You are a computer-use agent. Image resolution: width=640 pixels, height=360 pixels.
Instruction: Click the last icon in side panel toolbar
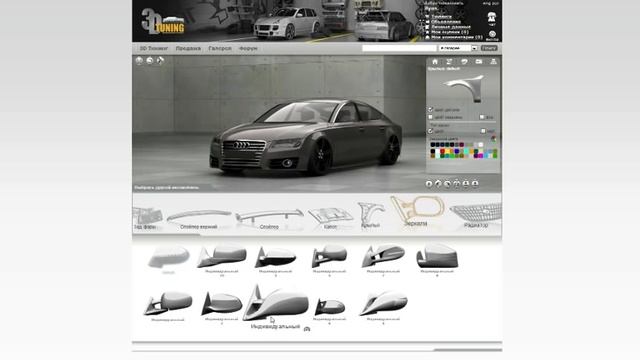(493, 62)
